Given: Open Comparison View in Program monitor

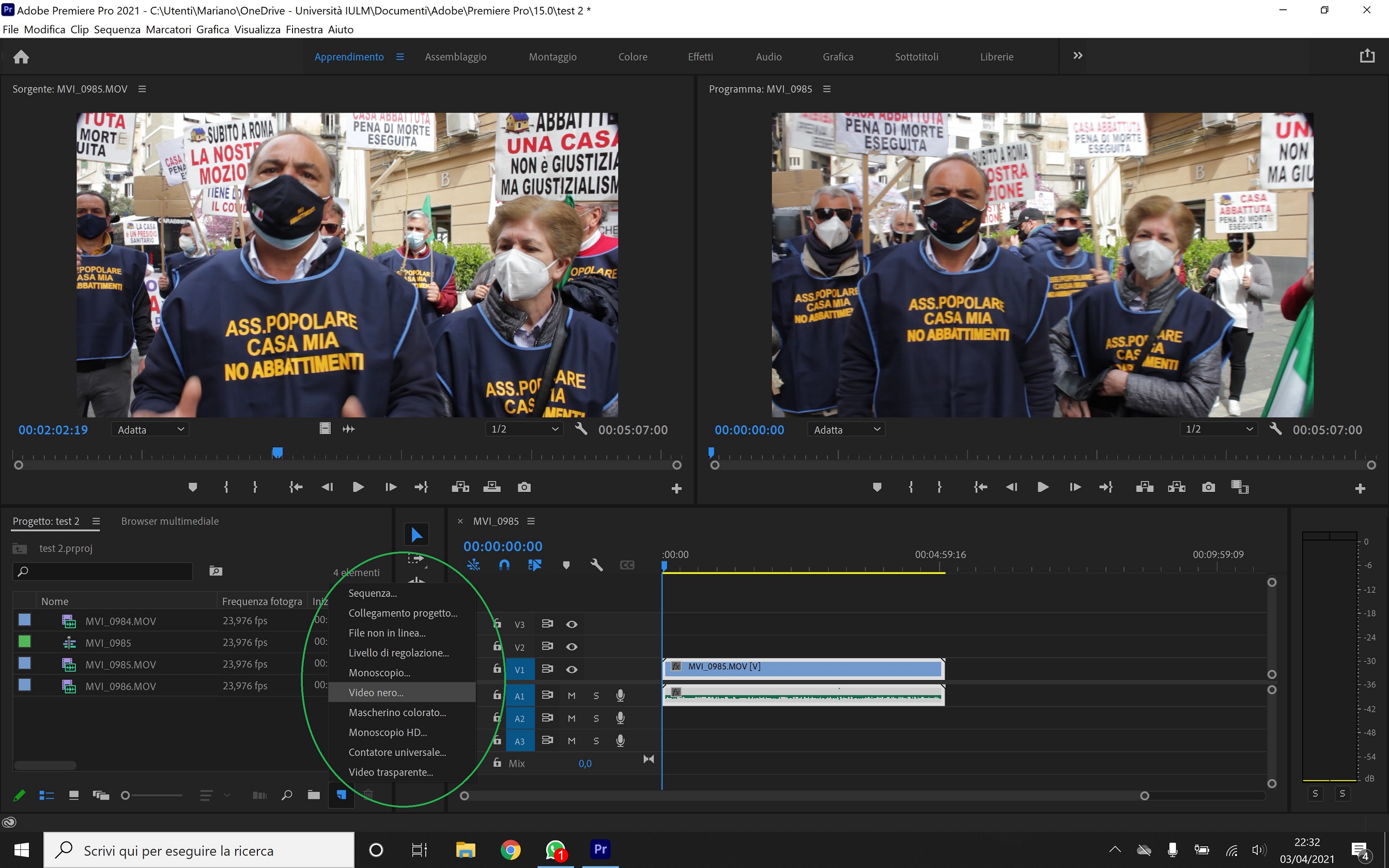Looking at the screenshot, I should click(x=1240, y=487).
